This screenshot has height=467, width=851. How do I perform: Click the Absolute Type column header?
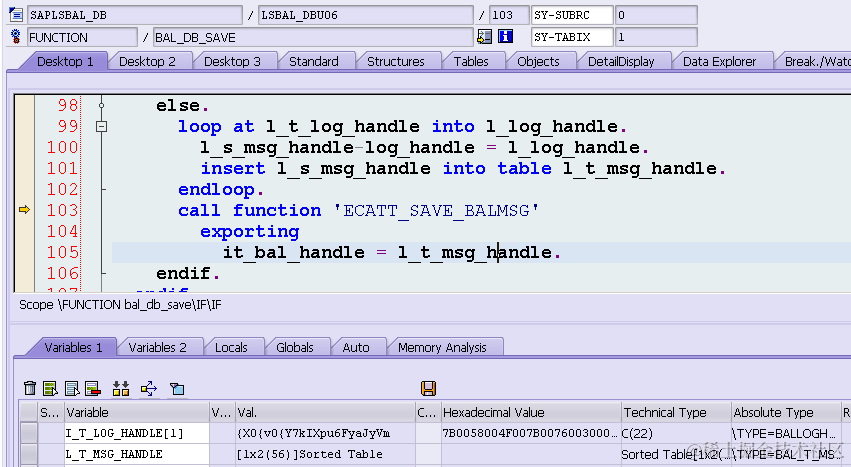[x=785, y=413]
